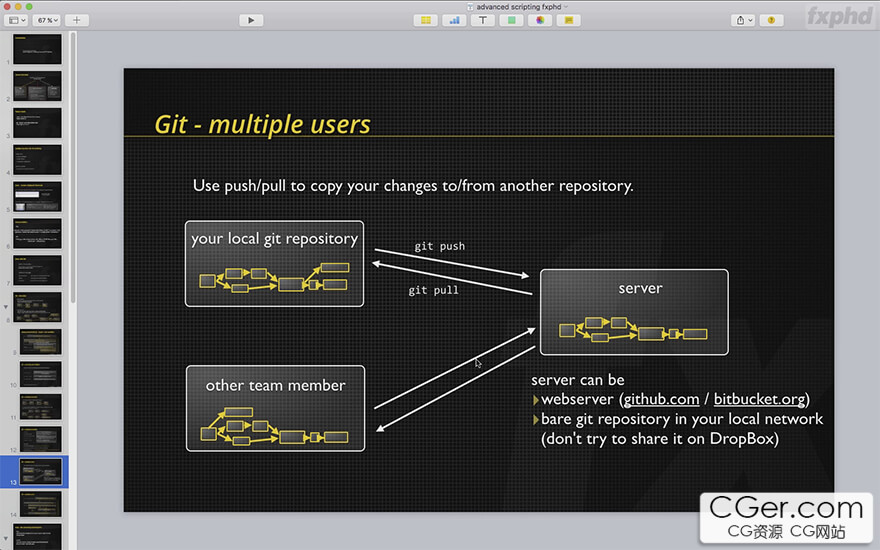Select slide 8 thumbnail
880x550 pixels.
coord(38,308)
